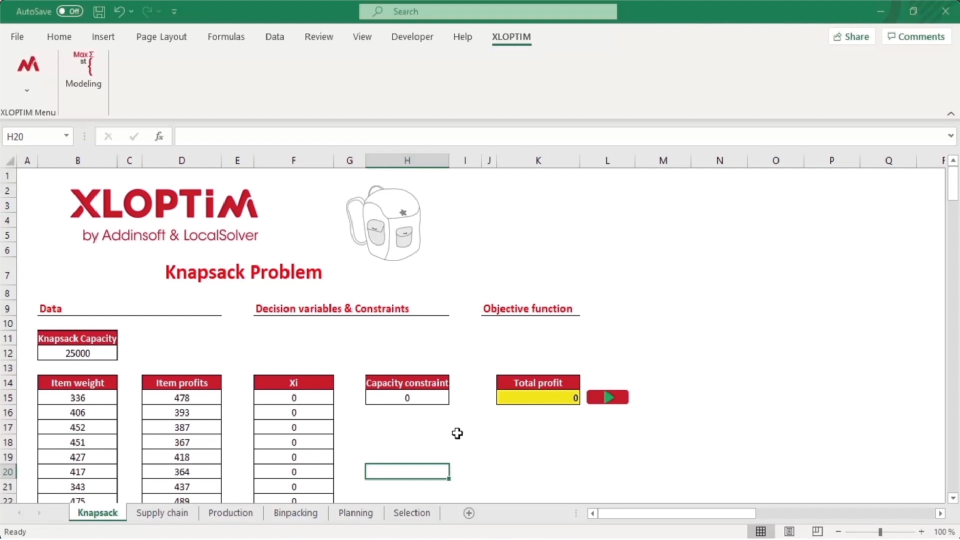Image resolution: width=960 pixels, height=540 pixels.
Task: Click the Search box in title bar
Action: point(488,11)
